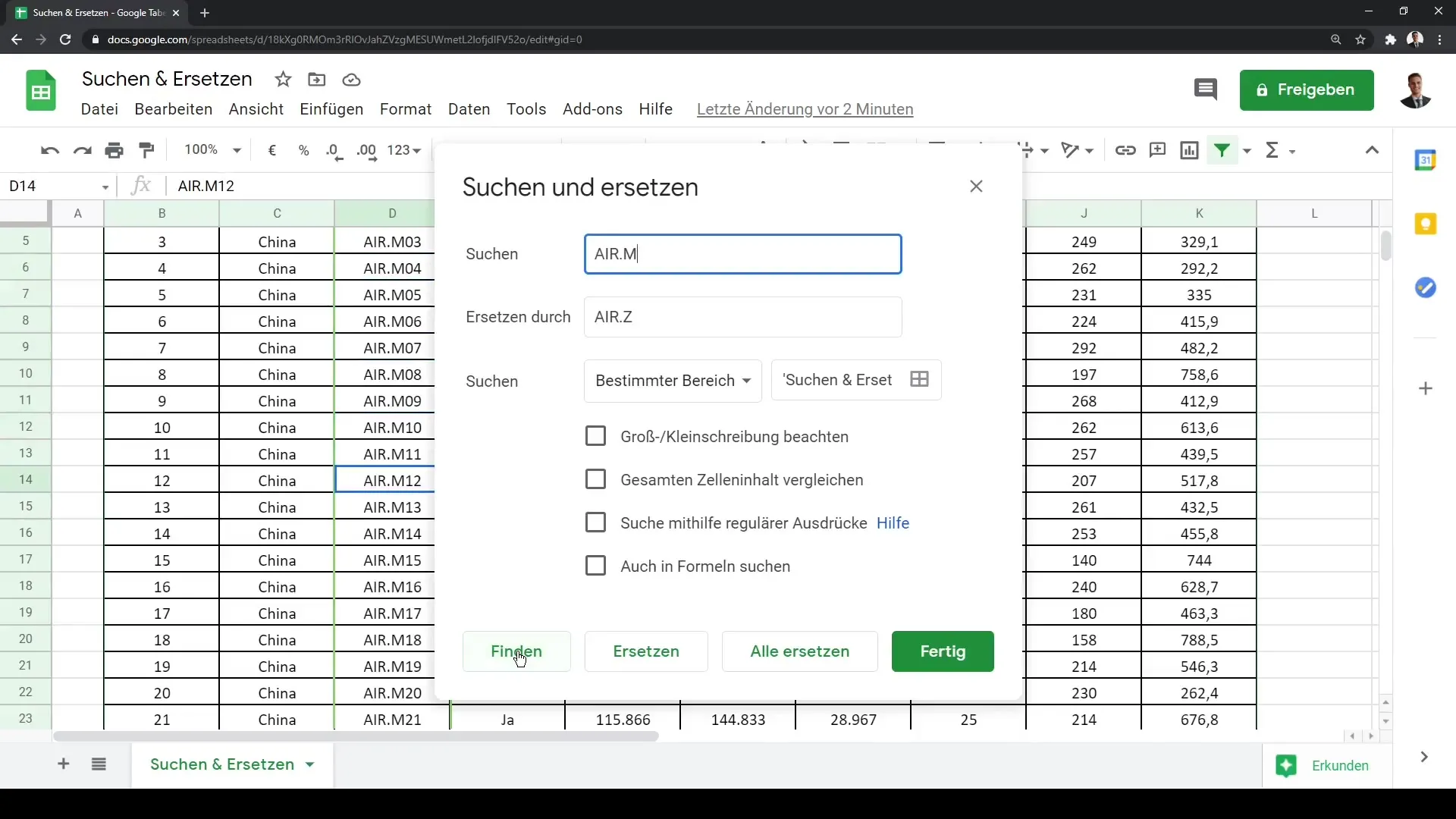This screenshot has height=819, width=1456.
Task: Enable Groß-/Kleinschreibung beachten checkbox
Action: click(595, 436)
